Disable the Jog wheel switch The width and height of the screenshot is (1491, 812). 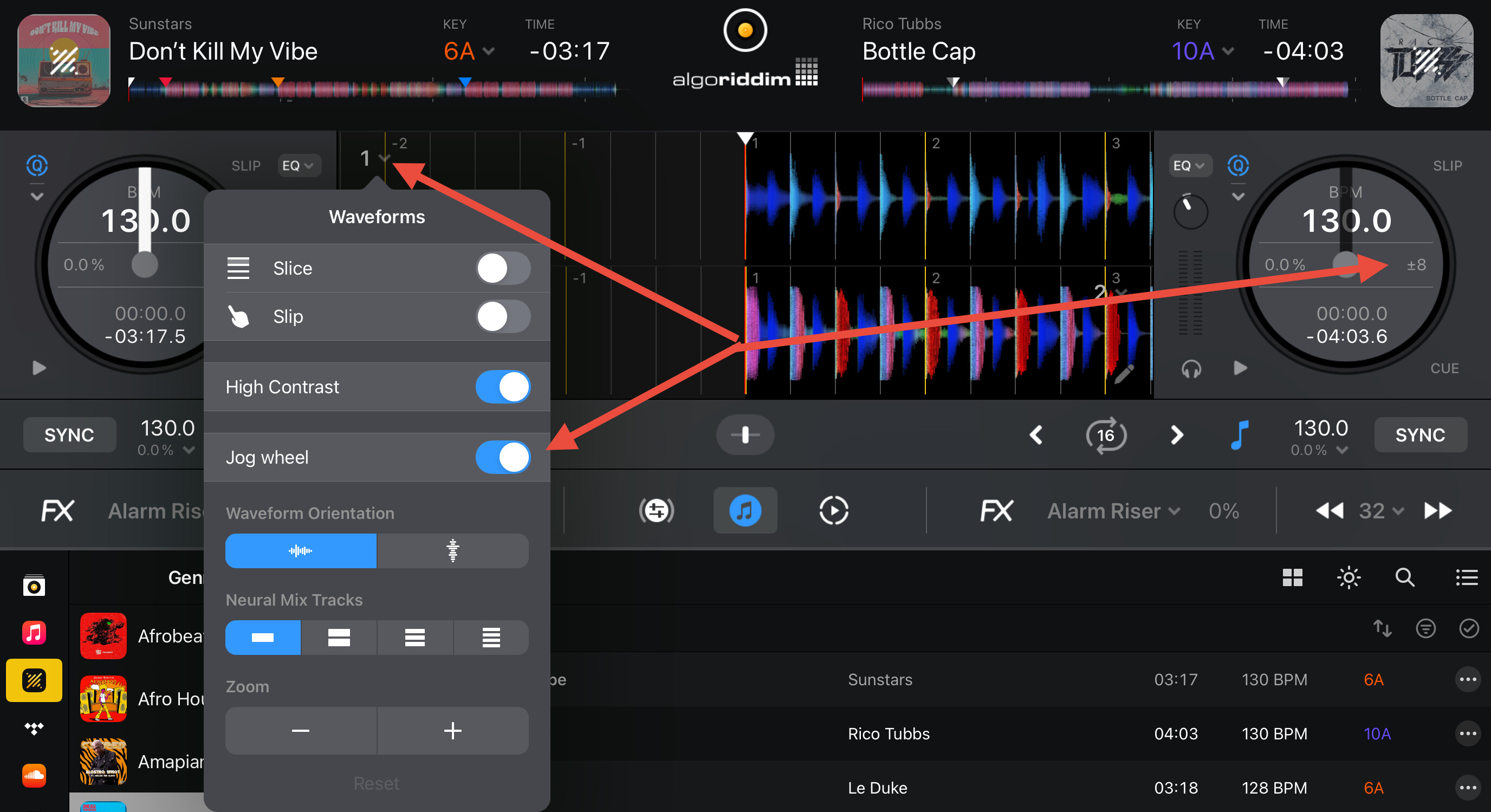point(502,457)
